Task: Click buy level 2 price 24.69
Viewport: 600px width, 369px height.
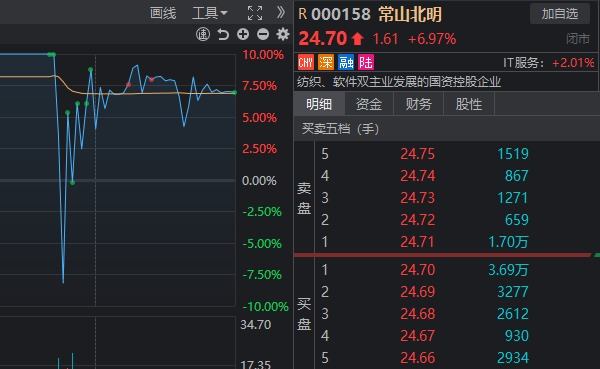Action: (417, 292)
